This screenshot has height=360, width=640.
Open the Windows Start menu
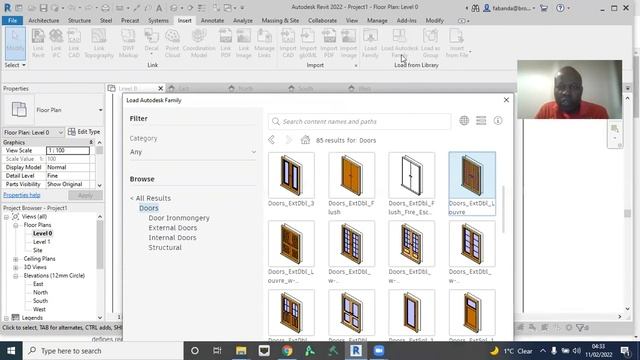click(x=11, y=351)
